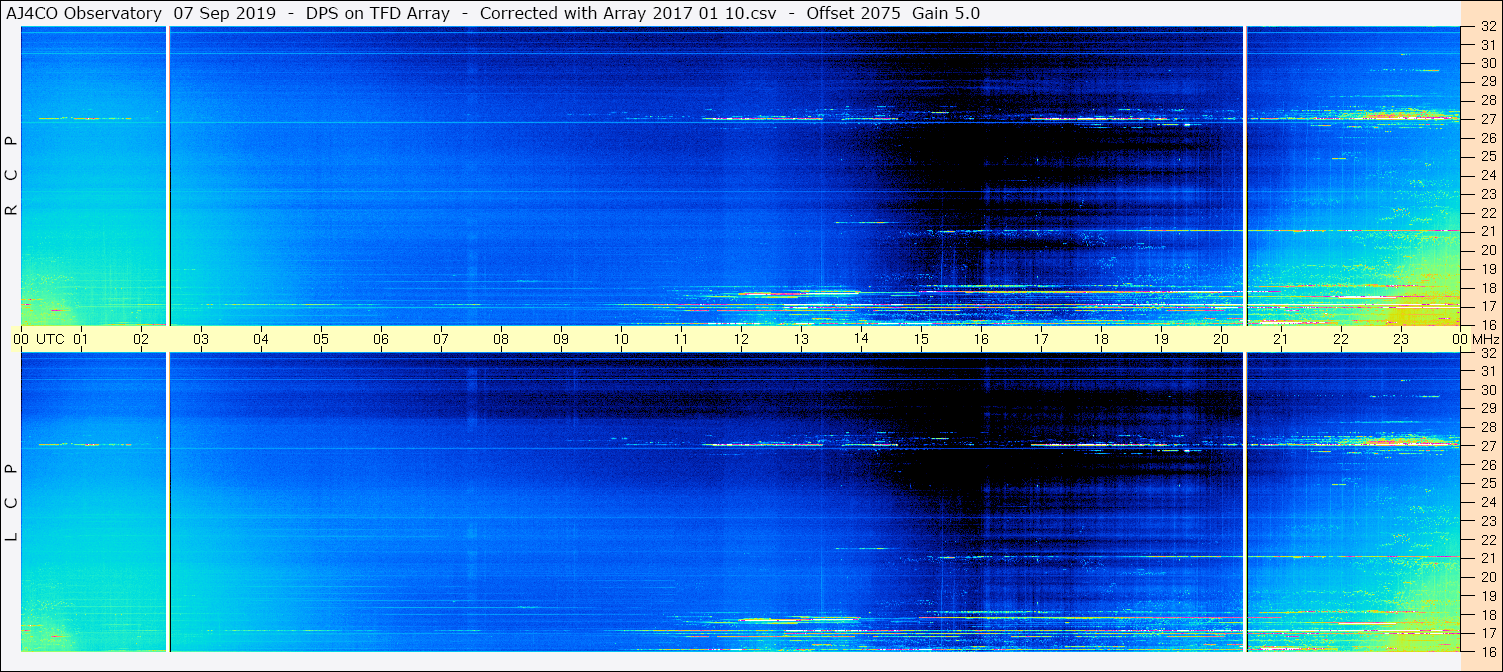This screenshot has width=1503, height=672.
Task: Click hour 06 on the UTC time axis
Action: pyautogui.click(x=381, y=339)
